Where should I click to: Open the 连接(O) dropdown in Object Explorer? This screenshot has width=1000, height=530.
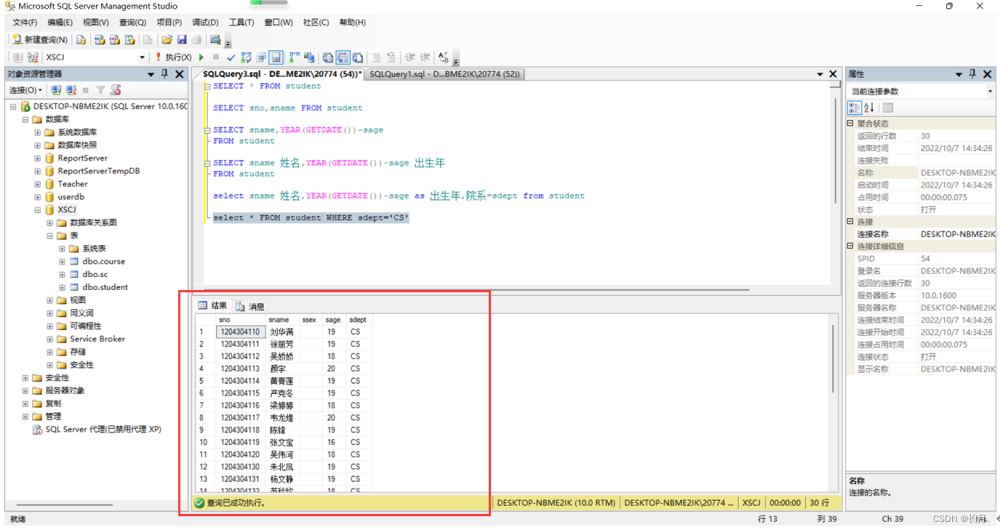tap(28, 90)
